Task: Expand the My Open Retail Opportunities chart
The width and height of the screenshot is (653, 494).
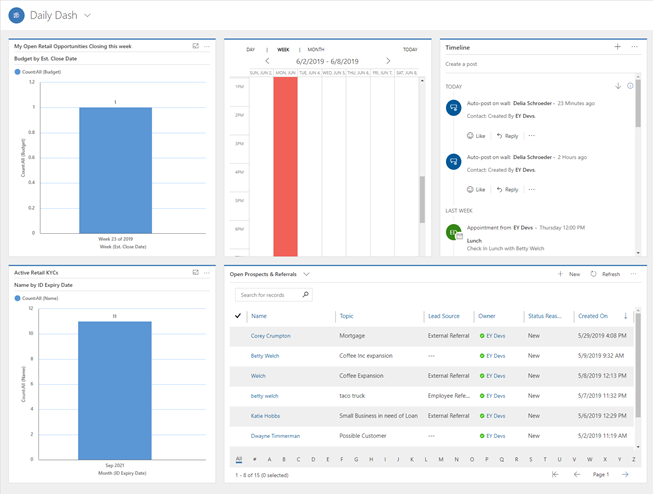Action: click(x=196, y=46)
